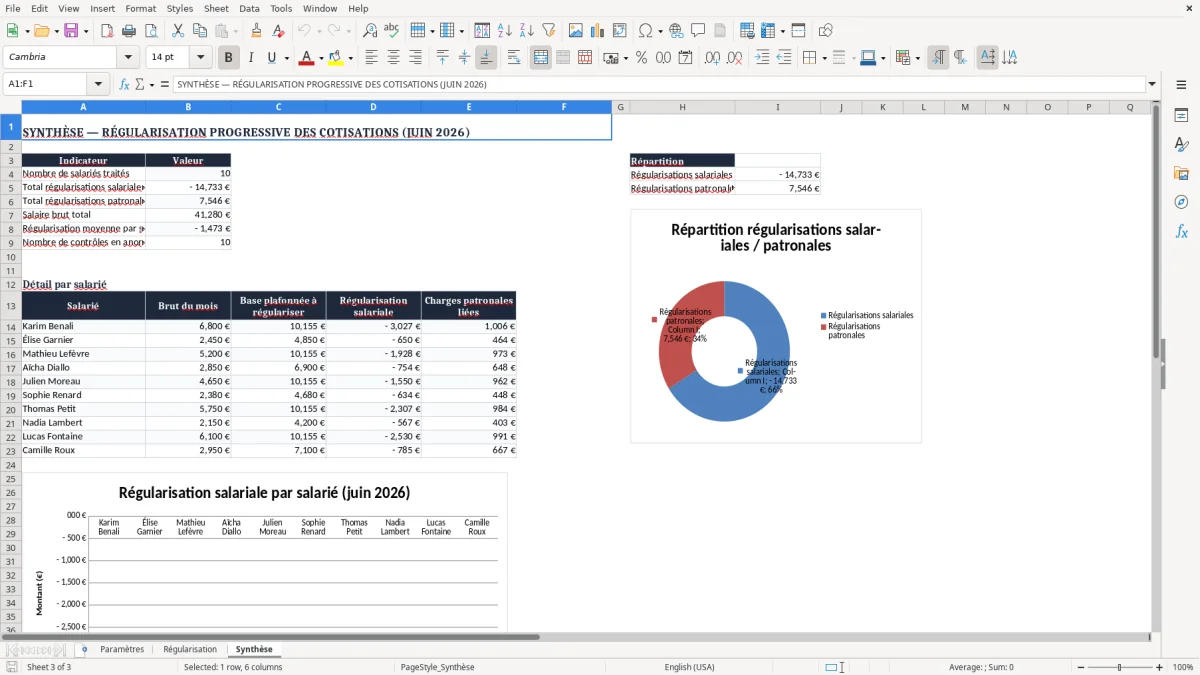
Task: Click the 100% zoom level
Action: [1182, 667]
